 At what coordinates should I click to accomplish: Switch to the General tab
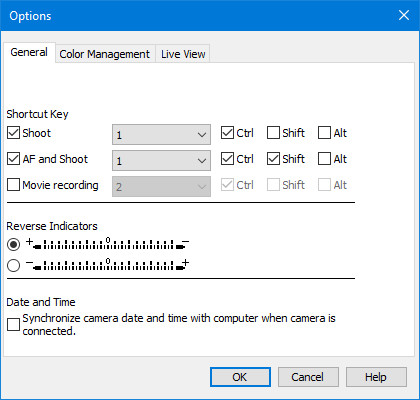click(29, 52)
